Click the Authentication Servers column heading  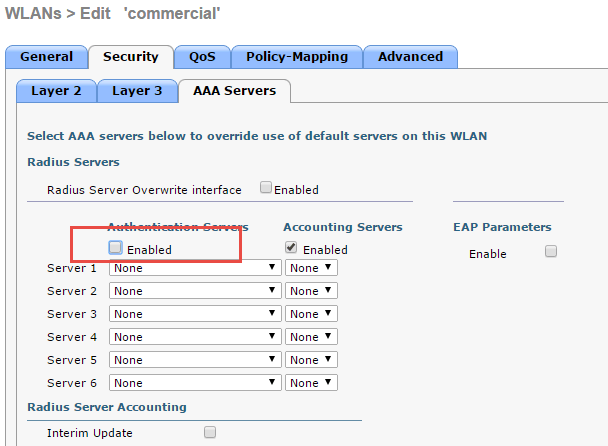[x=178, y=227]
